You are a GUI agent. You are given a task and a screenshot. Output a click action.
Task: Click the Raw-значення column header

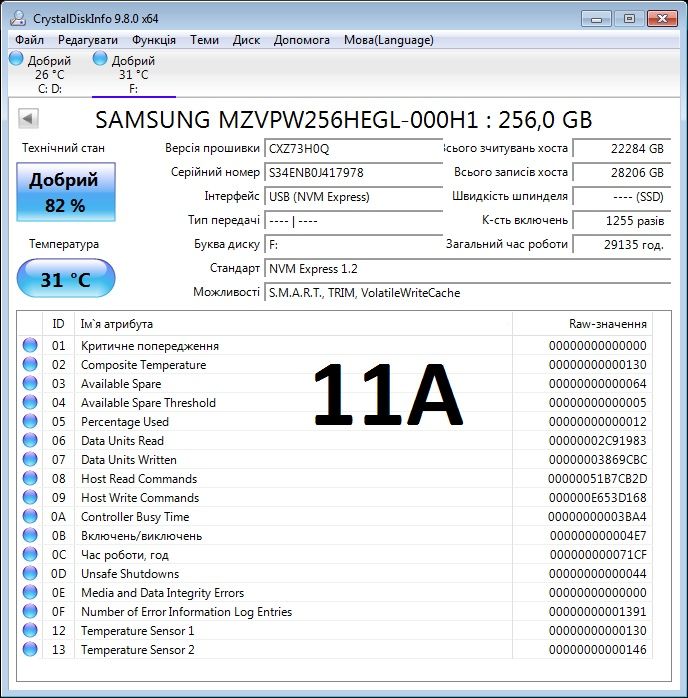pyautogui.click(x=582, y=324)
